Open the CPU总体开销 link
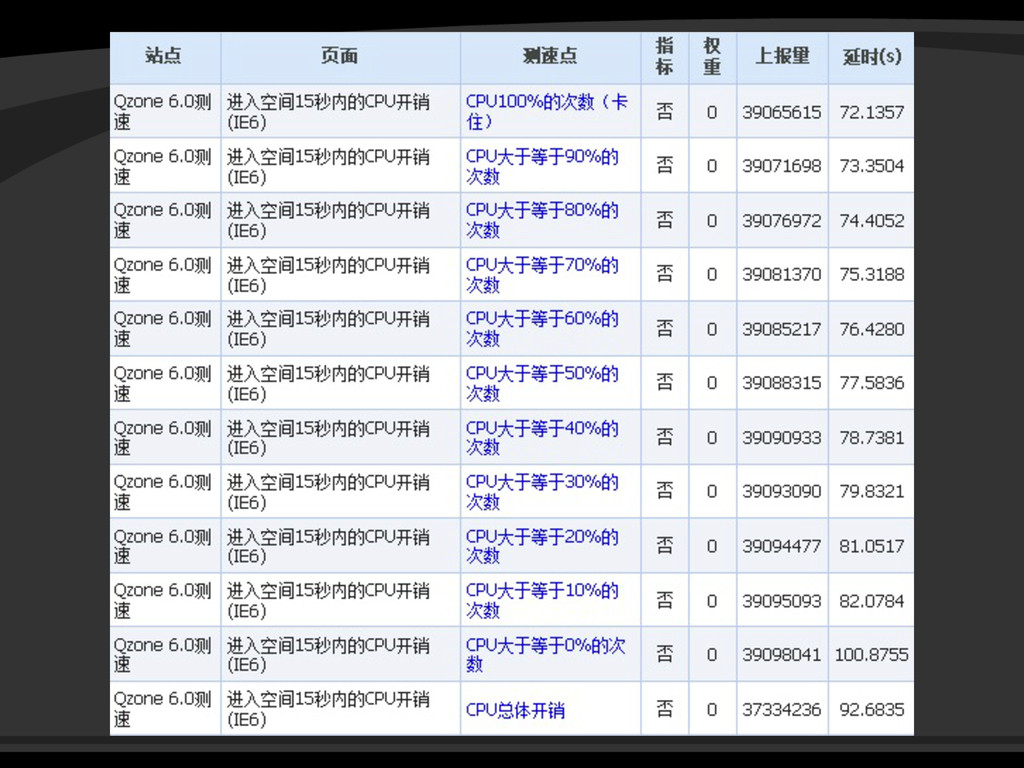 [x=515, y=710]
